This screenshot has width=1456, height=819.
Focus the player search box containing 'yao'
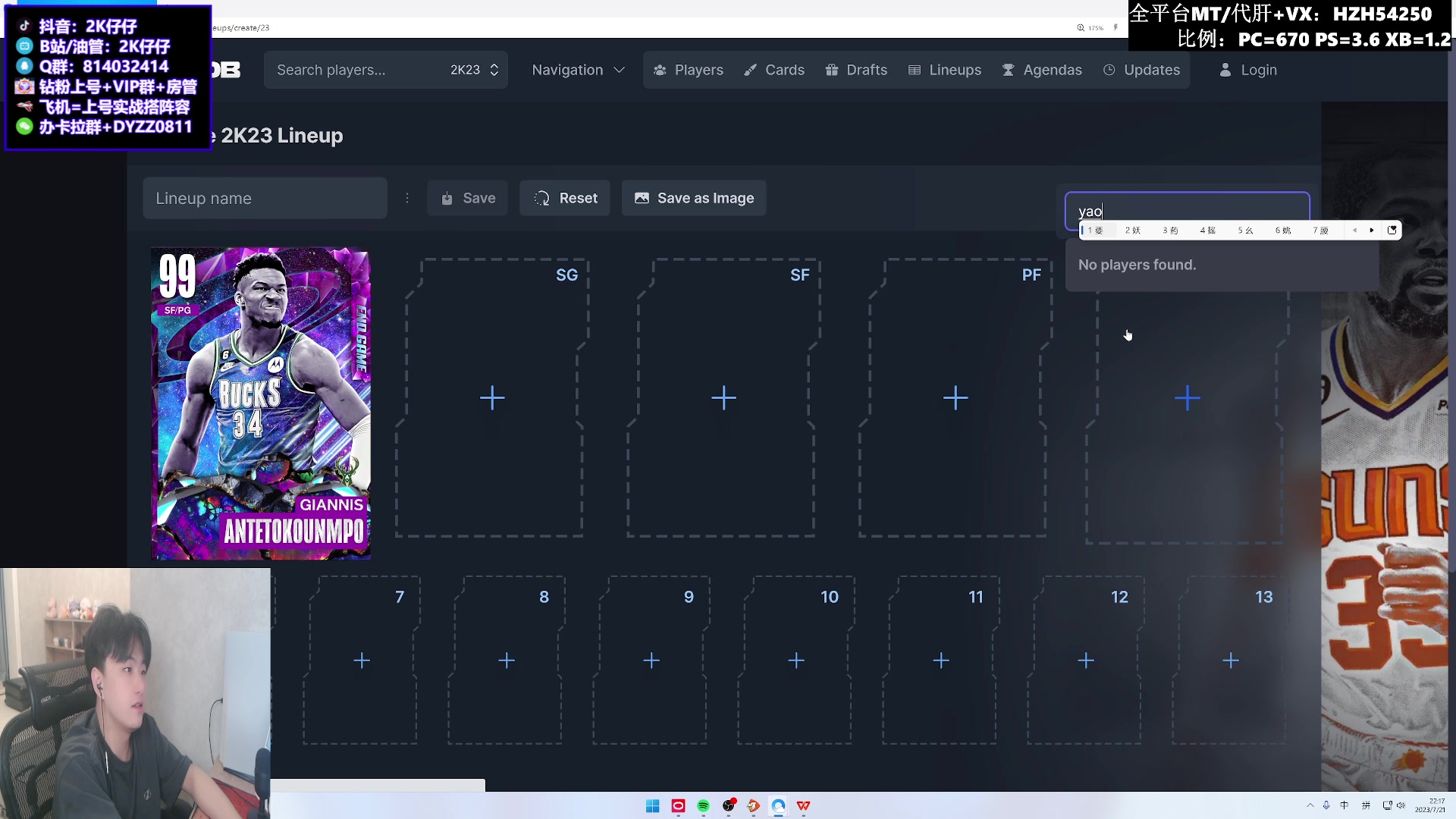[1187, 211]
